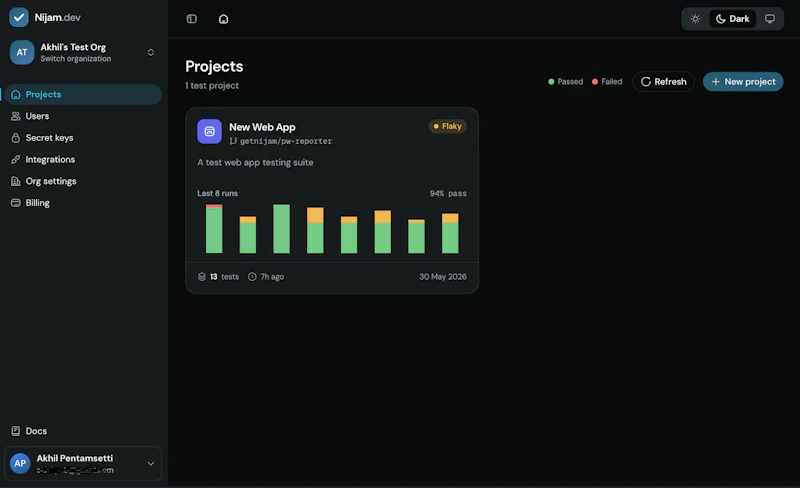Click the Nijam.dev checkmark logo
800x488 pixels.
pos(19,17)
